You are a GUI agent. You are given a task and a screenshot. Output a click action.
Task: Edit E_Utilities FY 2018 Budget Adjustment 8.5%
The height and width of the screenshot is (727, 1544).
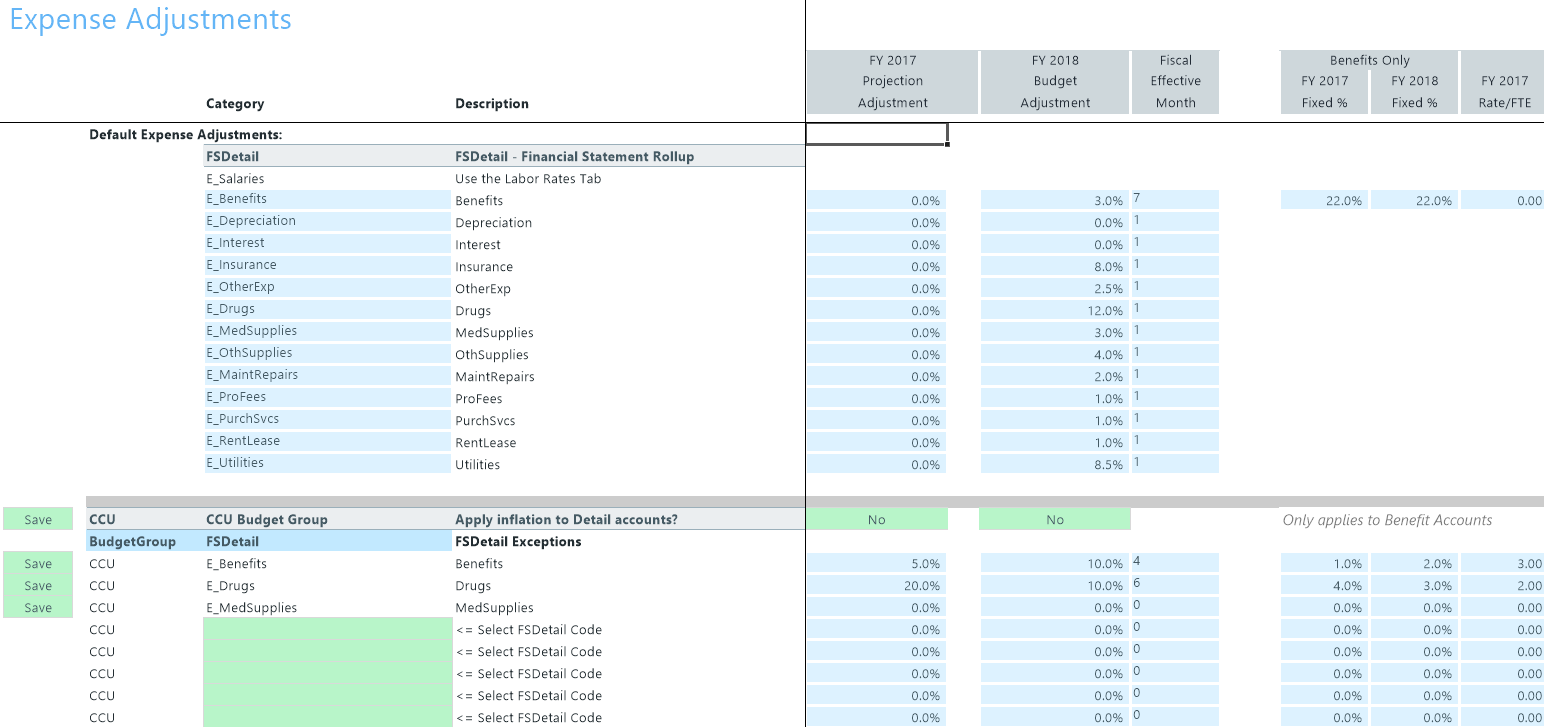1055,464
